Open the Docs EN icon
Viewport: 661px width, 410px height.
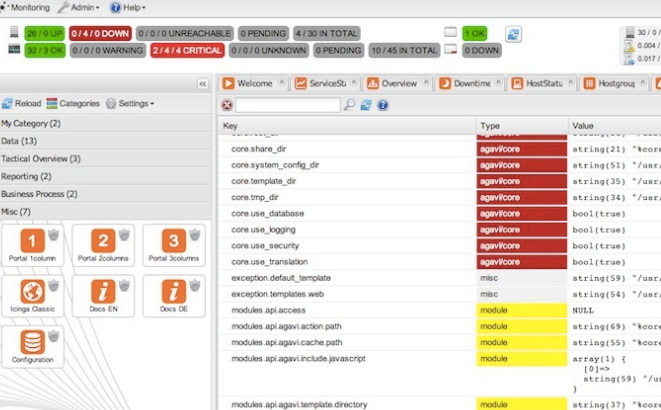click(103, 291)
